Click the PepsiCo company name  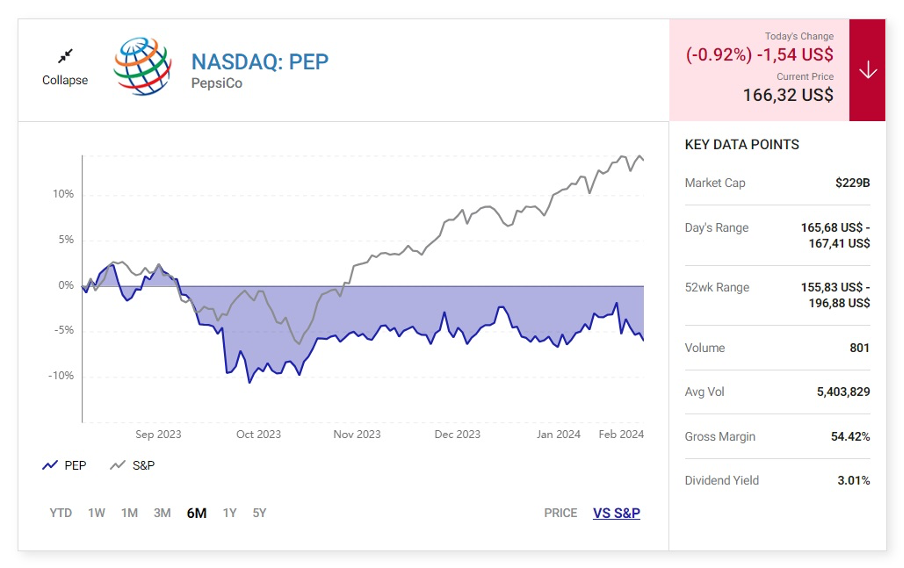[x=217, y=84]
